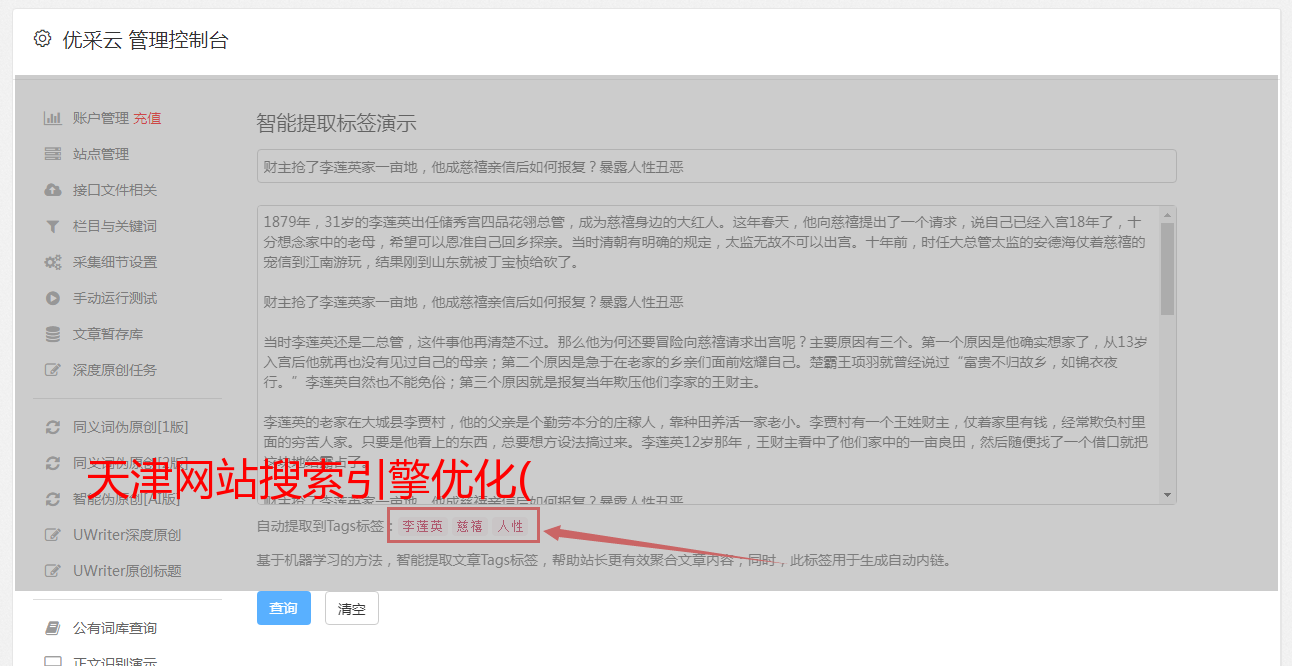The image size is (1292, 666).
Task: Click the edit icon for UWriter深度原创
Action: (53, 535)
